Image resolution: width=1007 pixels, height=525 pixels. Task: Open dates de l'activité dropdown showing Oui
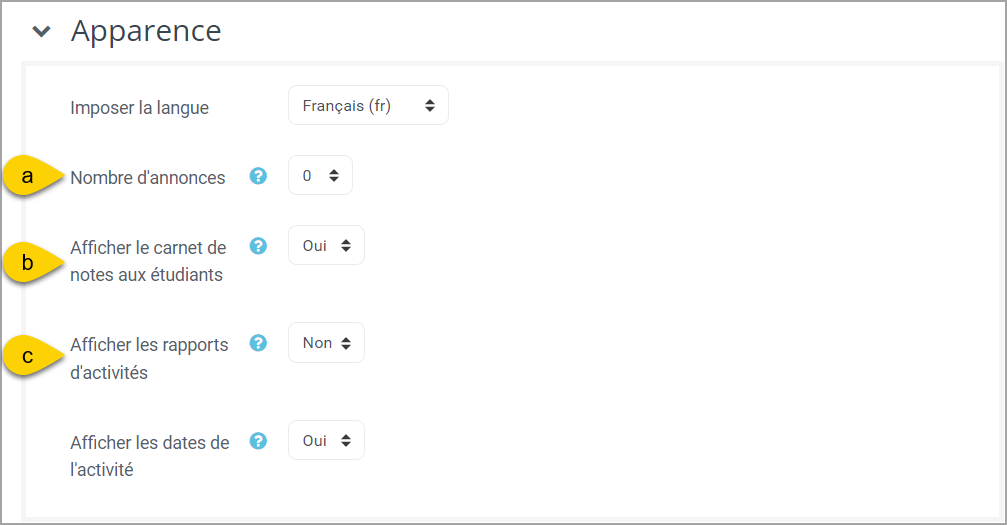pyautogui.click(x=326, y=440)
